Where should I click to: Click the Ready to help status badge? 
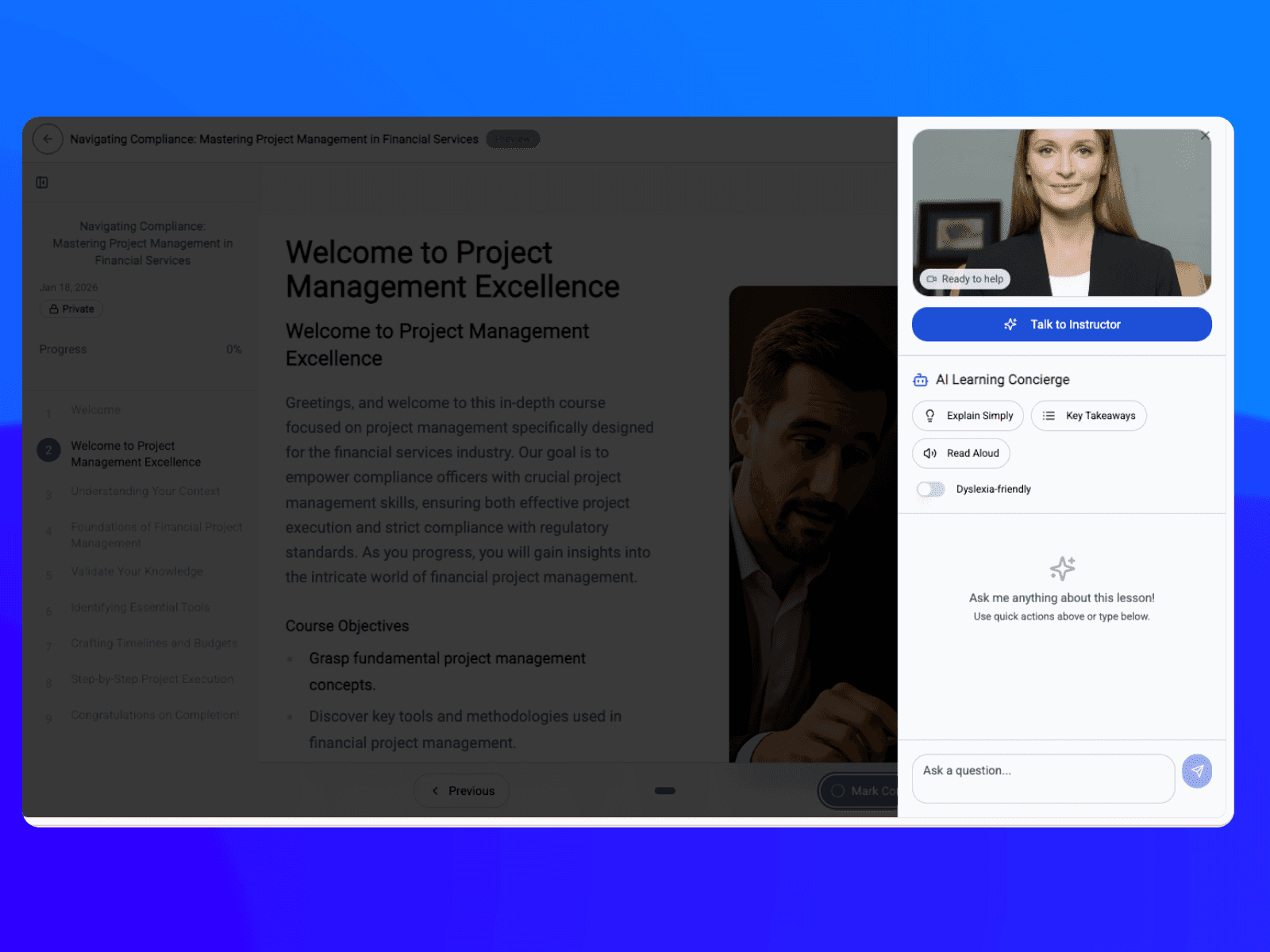(965, 279)
